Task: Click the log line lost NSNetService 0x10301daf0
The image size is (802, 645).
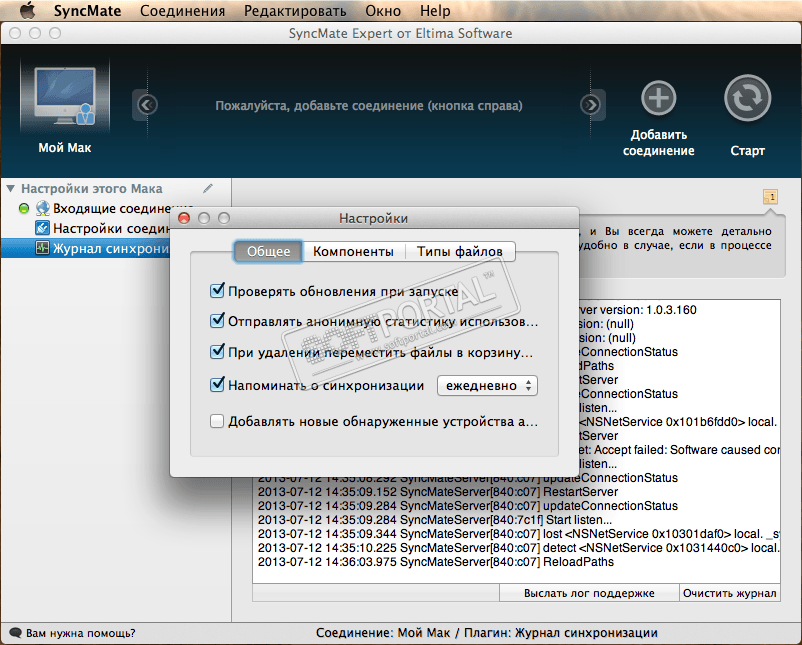Action: tap(519, 534)
